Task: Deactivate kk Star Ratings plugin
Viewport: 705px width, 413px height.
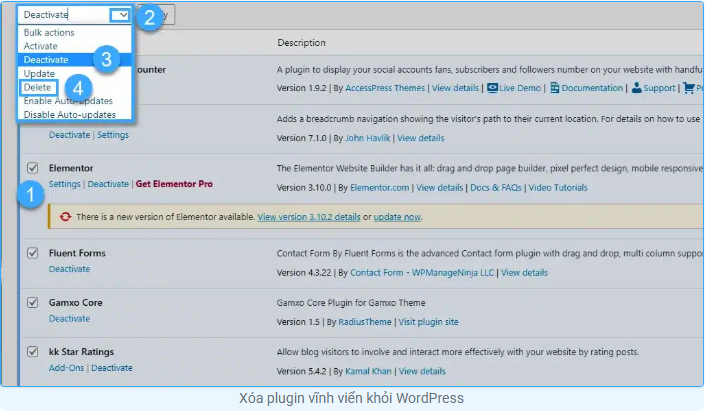Action: point(112,368)
